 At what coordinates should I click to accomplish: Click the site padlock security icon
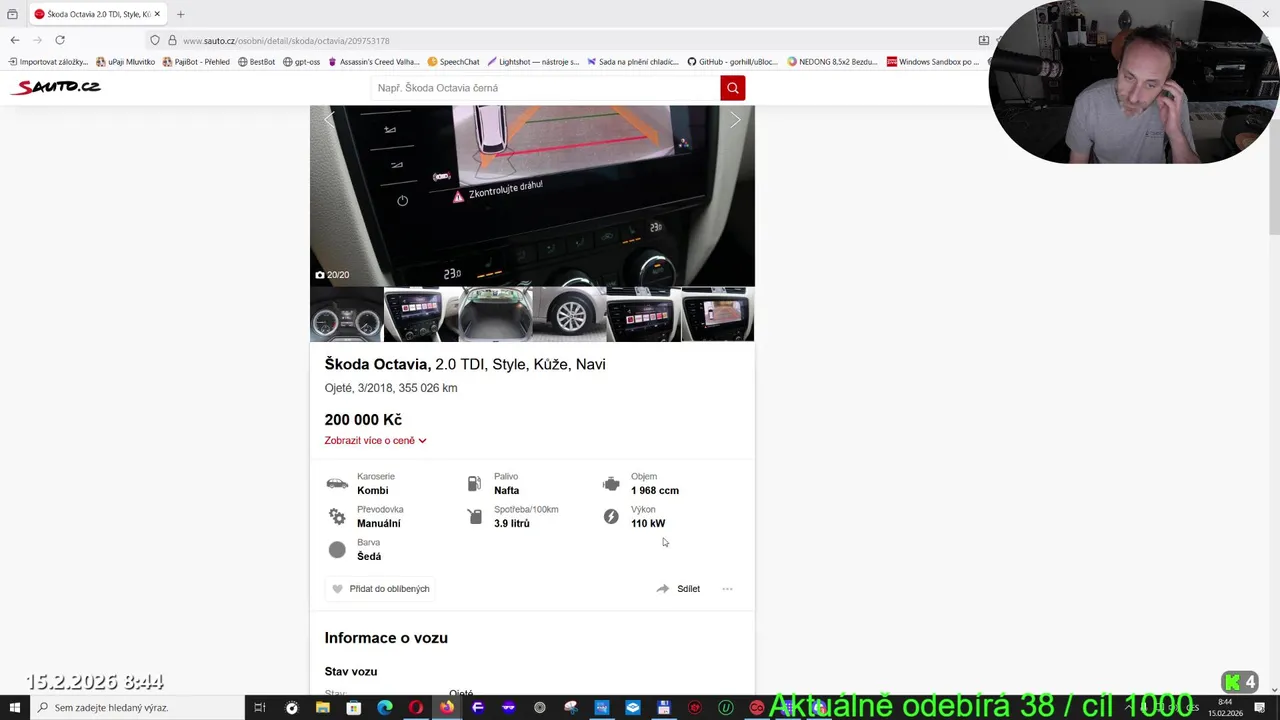point(172,41)
